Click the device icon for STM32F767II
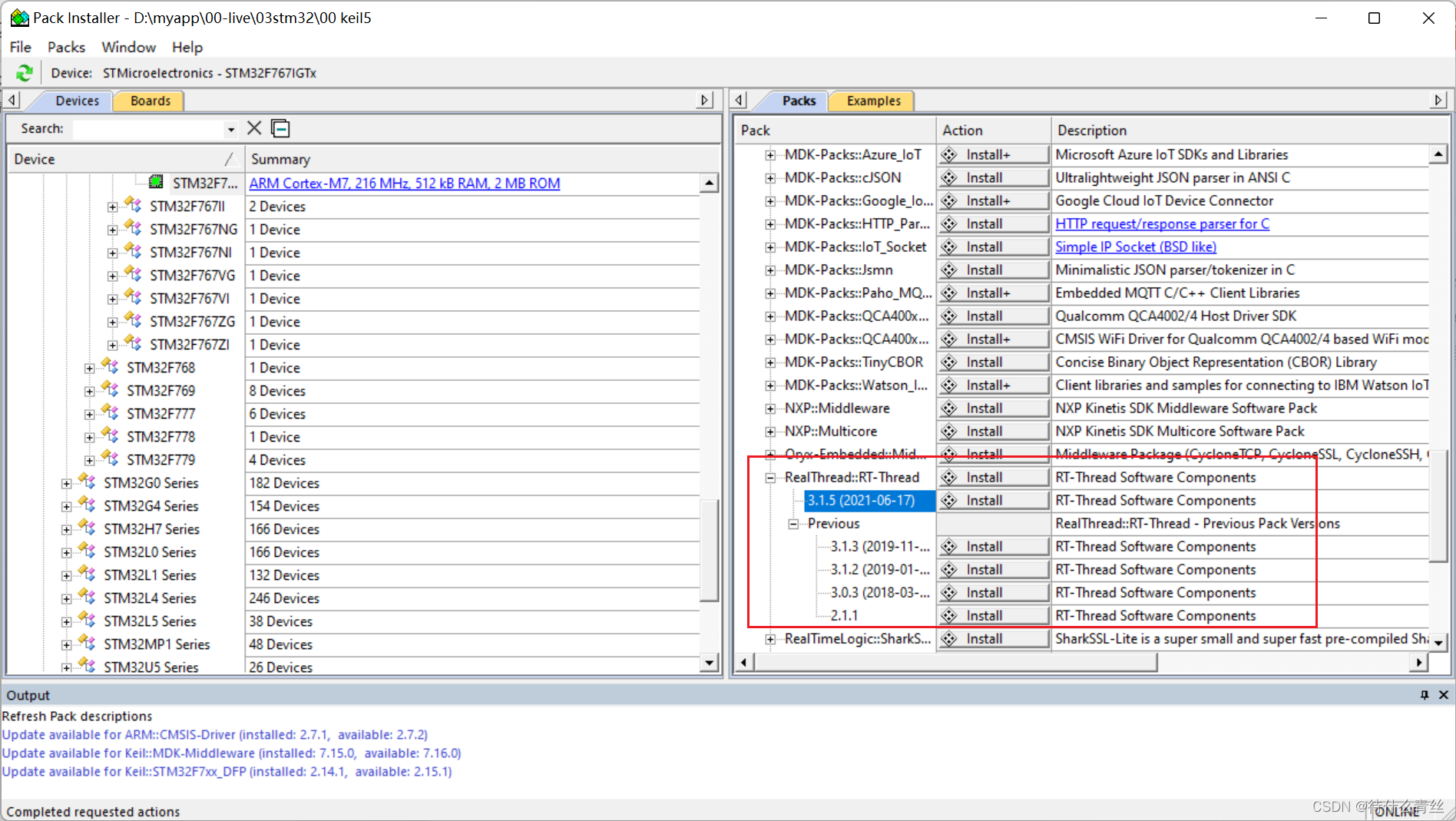The width and height of the screenshot is (1456, 821). point(134,205)
